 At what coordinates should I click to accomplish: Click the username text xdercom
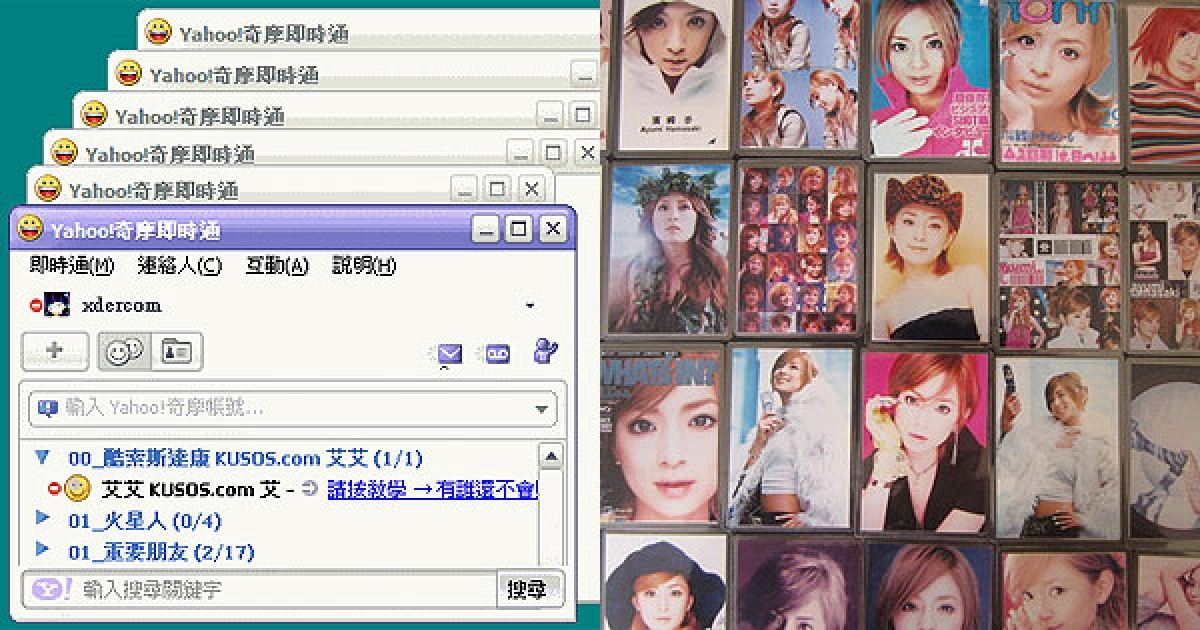[x=121, y=306]
